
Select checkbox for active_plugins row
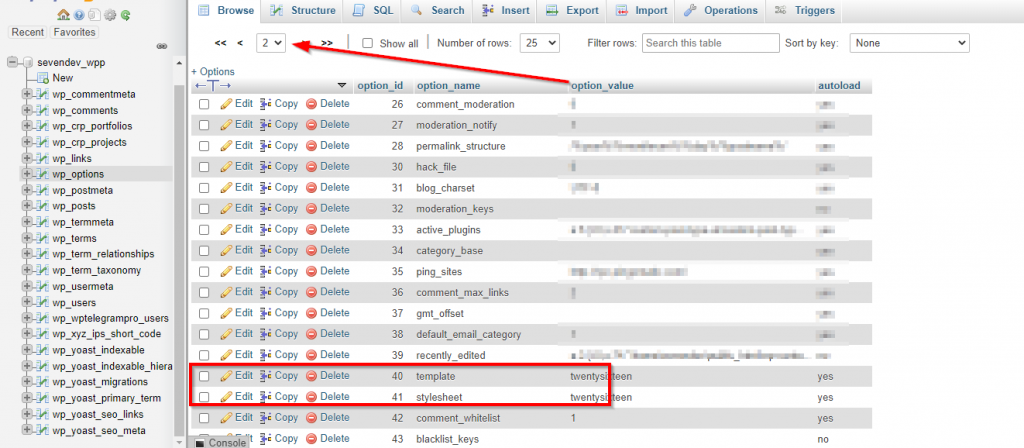(x=204, y=229)
